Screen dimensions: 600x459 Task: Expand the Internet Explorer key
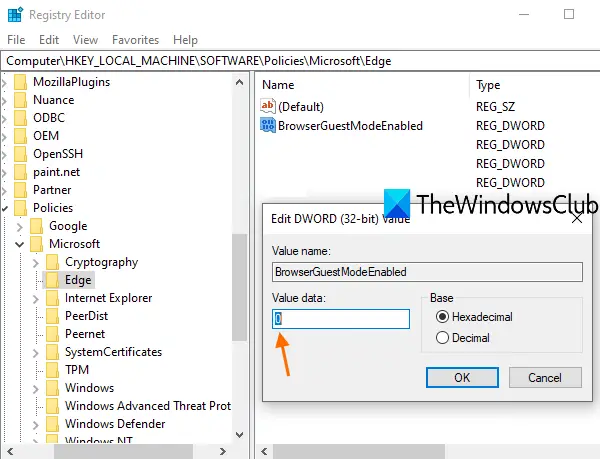[x=36, y=298]
